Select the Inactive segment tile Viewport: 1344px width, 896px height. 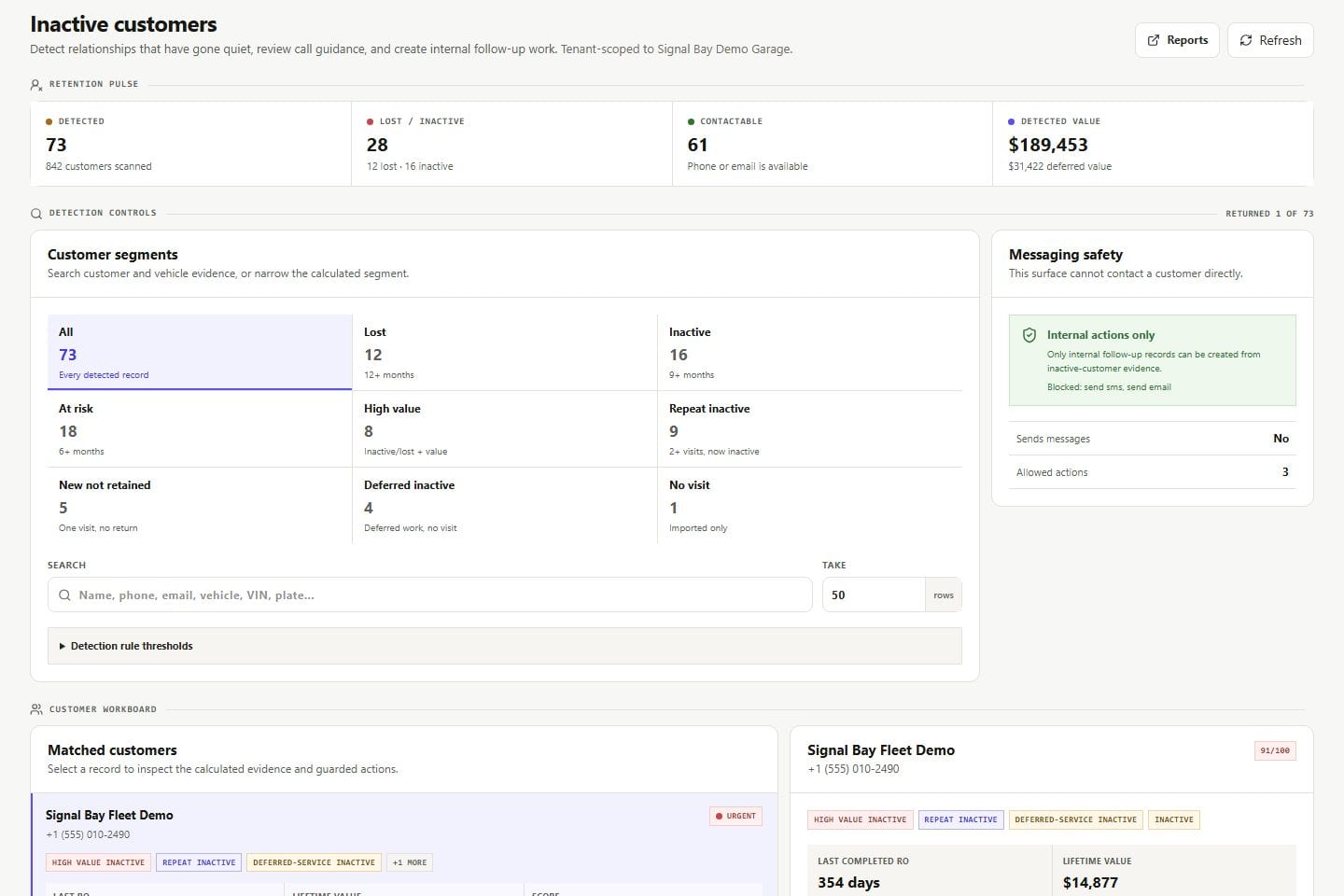click(x=809, y=352)
